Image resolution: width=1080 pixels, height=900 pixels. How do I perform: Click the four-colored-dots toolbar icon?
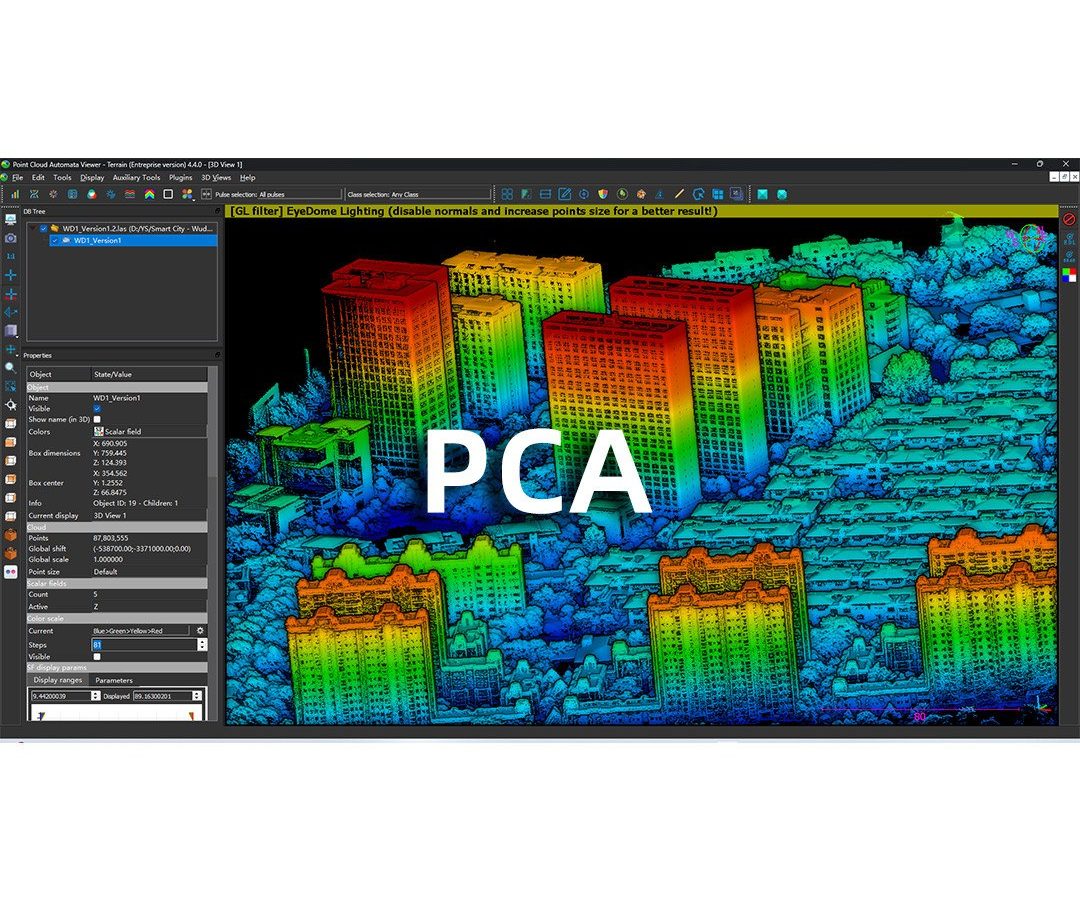[187, 194]
